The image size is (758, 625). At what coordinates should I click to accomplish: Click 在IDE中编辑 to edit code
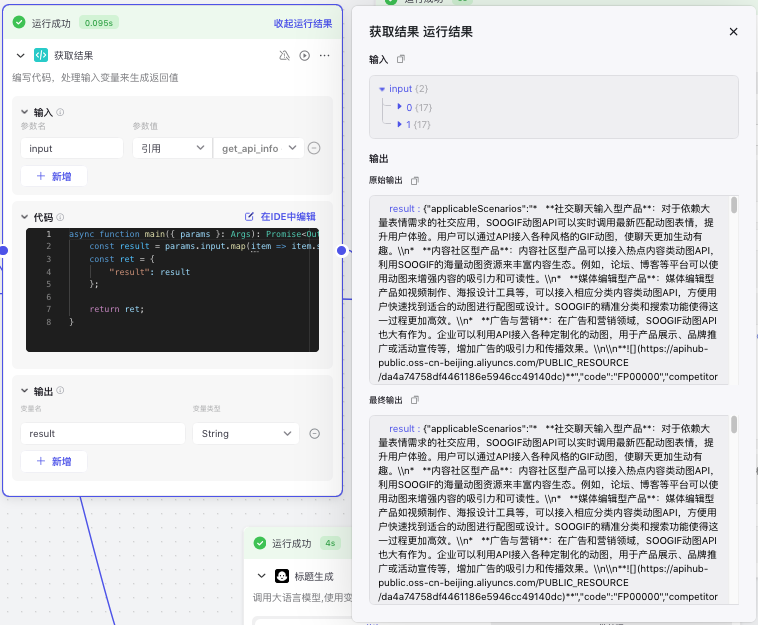coord(281,217)
